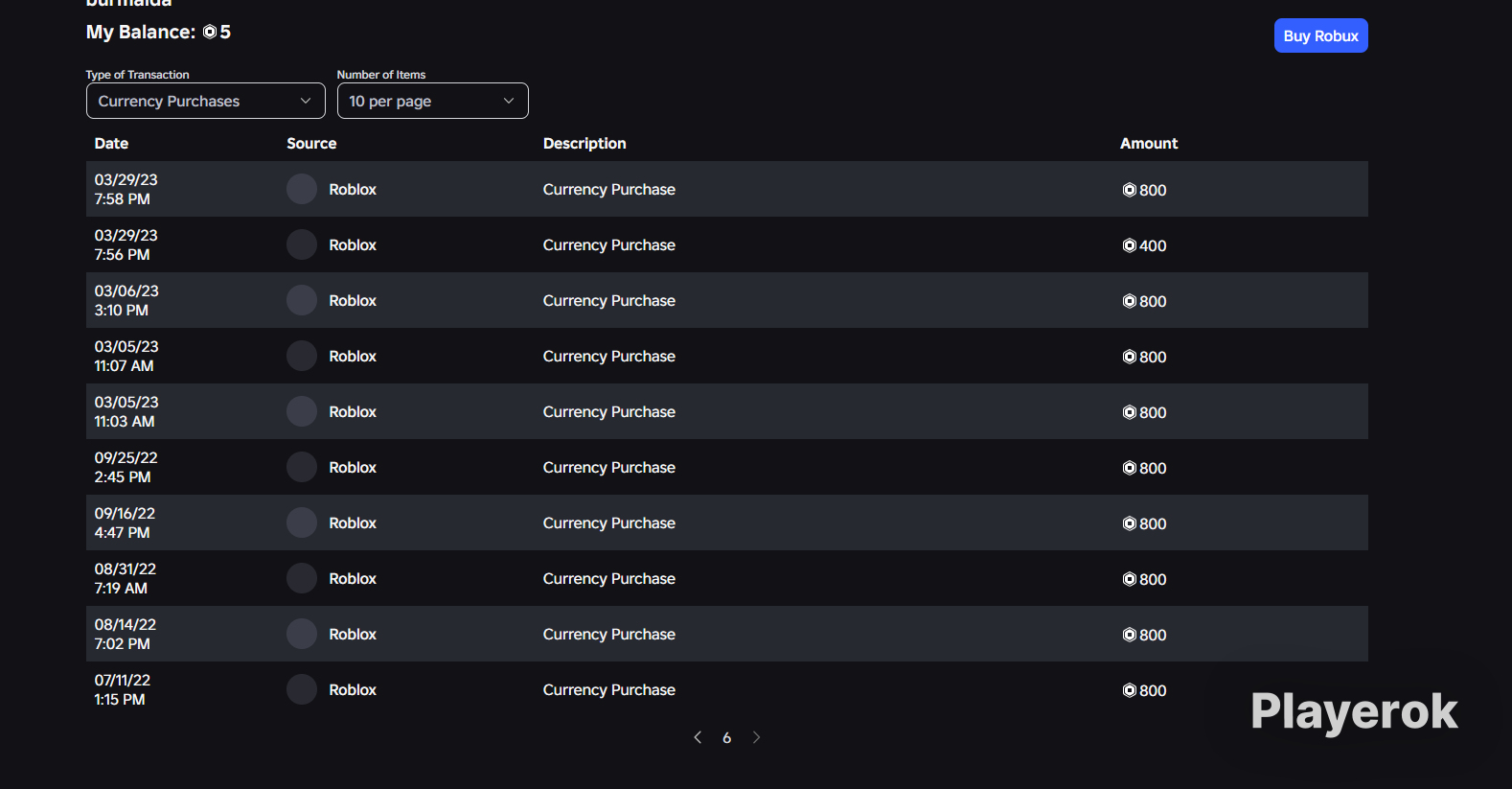Click the Amount column header
Viewport: 1512px width, 789px height.
coord(1149,143)
